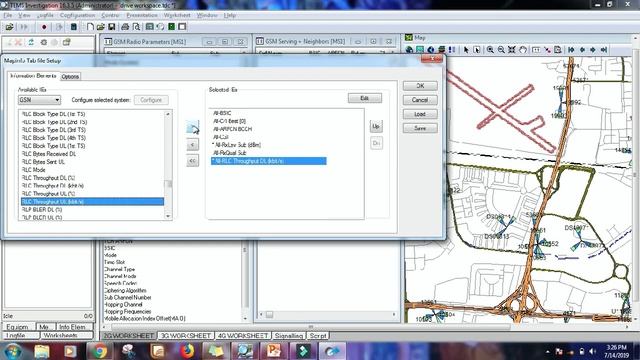The image size is (640, 360).
Task: Click the horizontal scrollbar below the worksheet area
Action: pos(310,327)
